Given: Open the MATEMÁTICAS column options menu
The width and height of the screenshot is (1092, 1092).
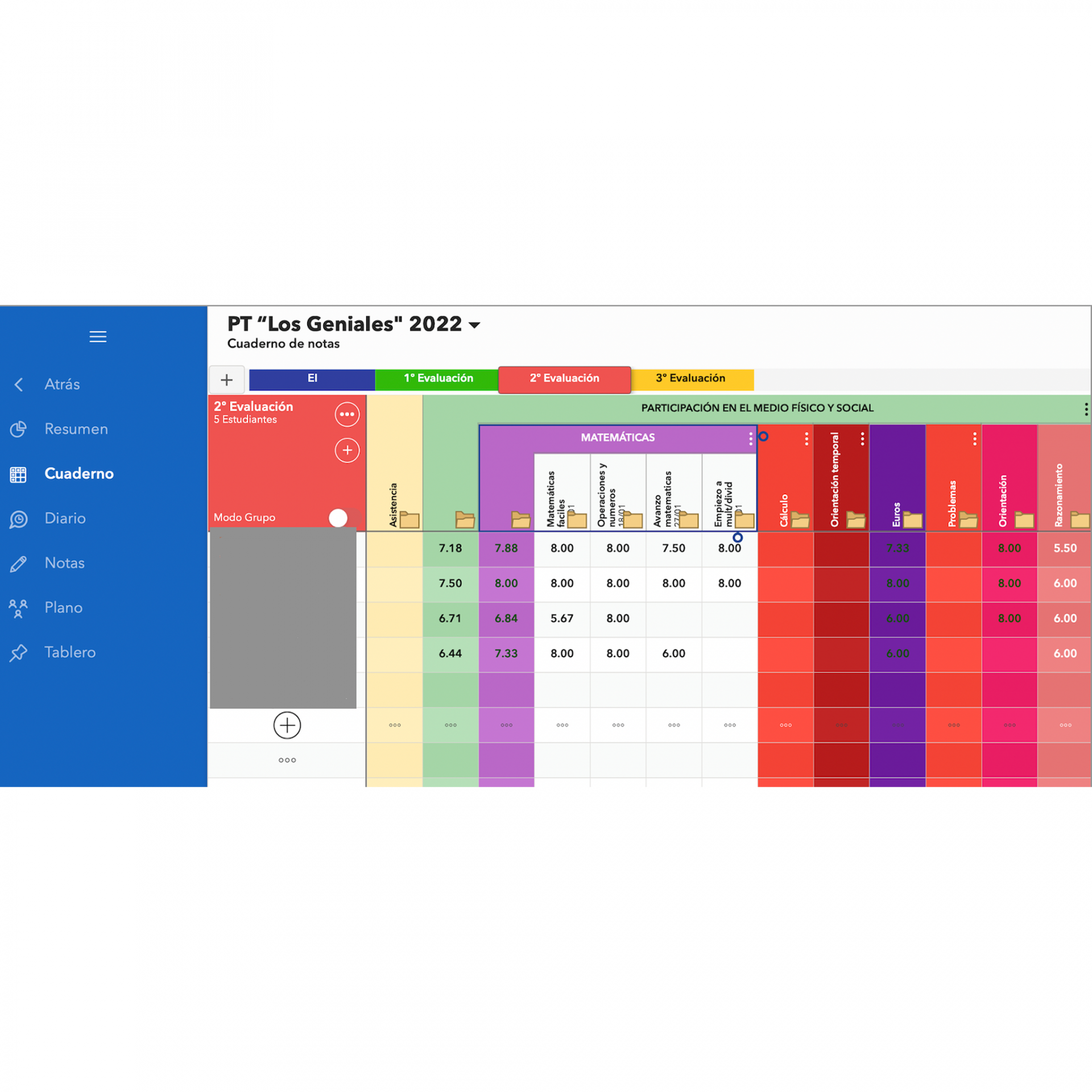Looking at the screenshot, I should [x=750, y=438].
